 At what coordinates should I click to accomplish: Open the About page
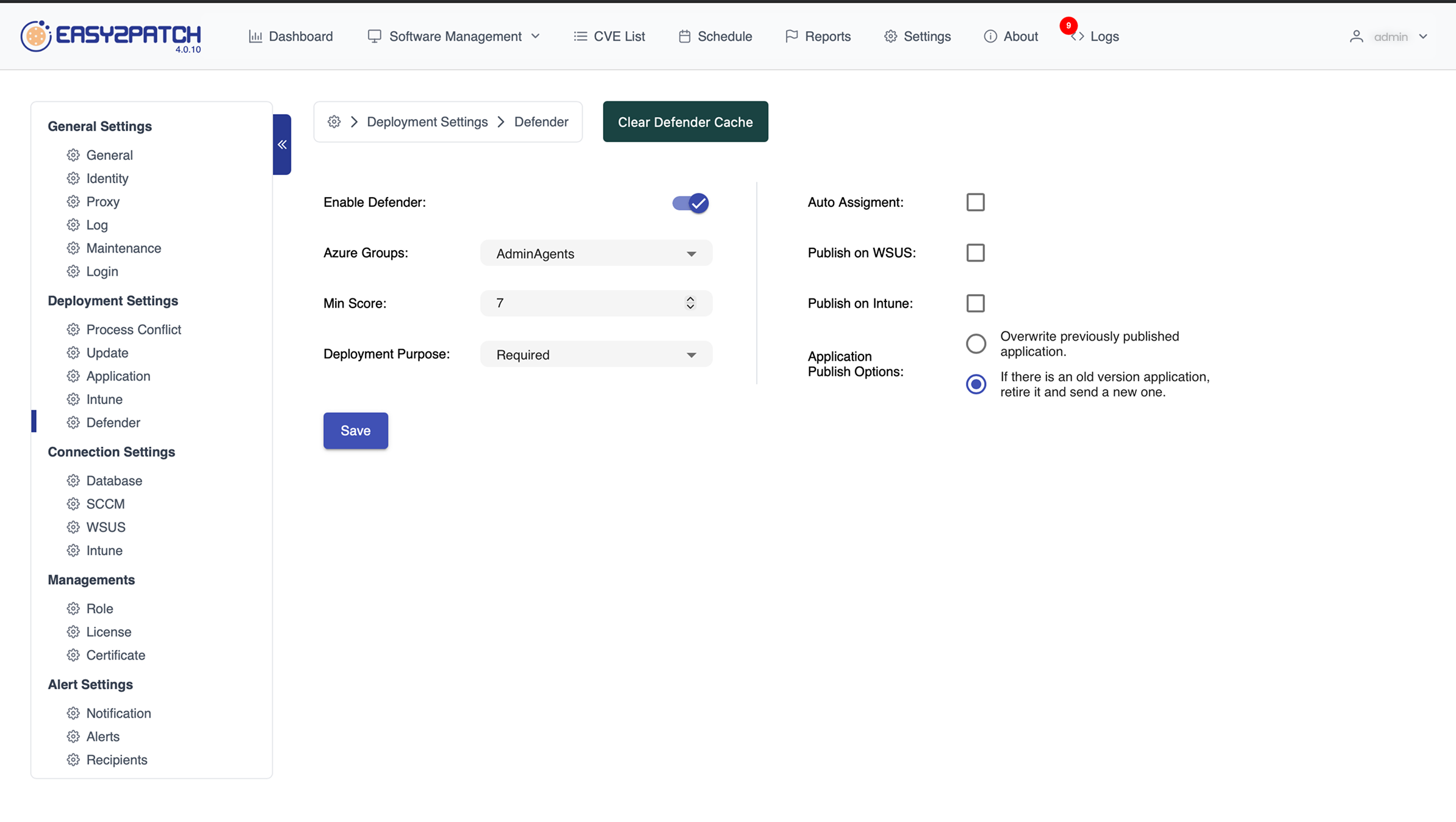point(1011,37)
